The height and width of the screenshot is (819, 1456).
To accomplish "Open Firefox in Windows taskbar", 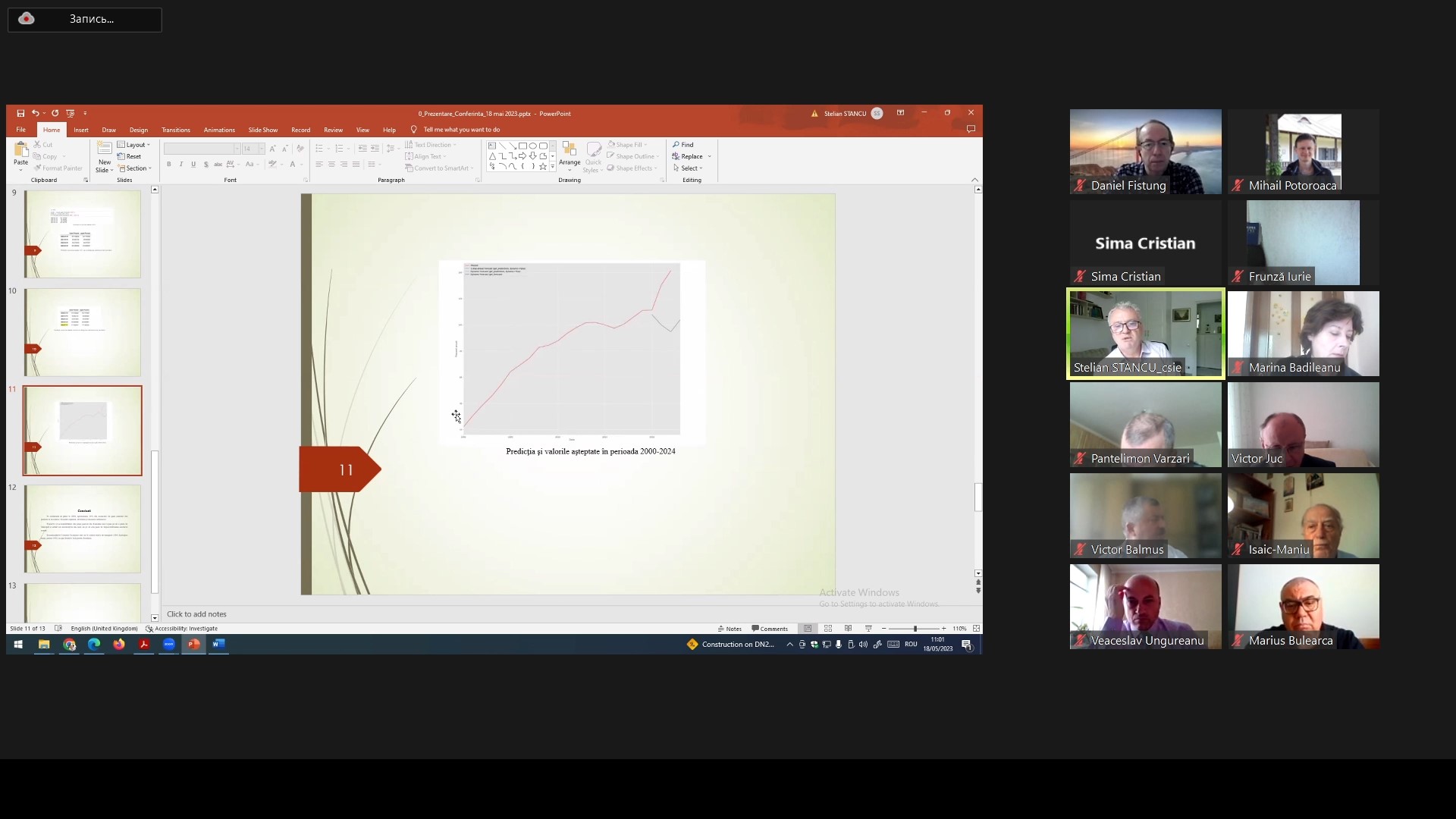I will coord(119,645).
